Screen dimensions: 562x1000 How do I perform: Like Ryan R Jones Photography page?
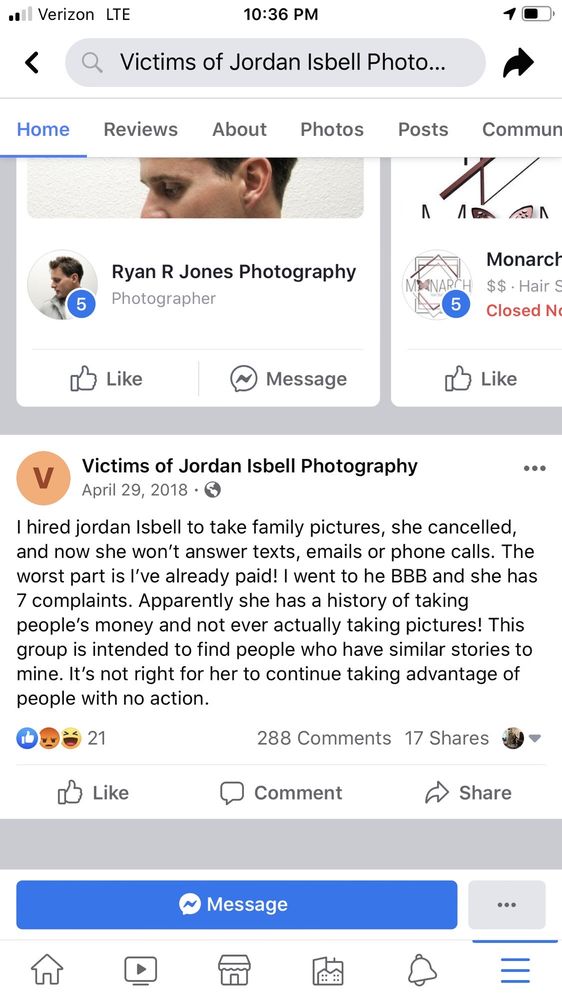[107, 379]
